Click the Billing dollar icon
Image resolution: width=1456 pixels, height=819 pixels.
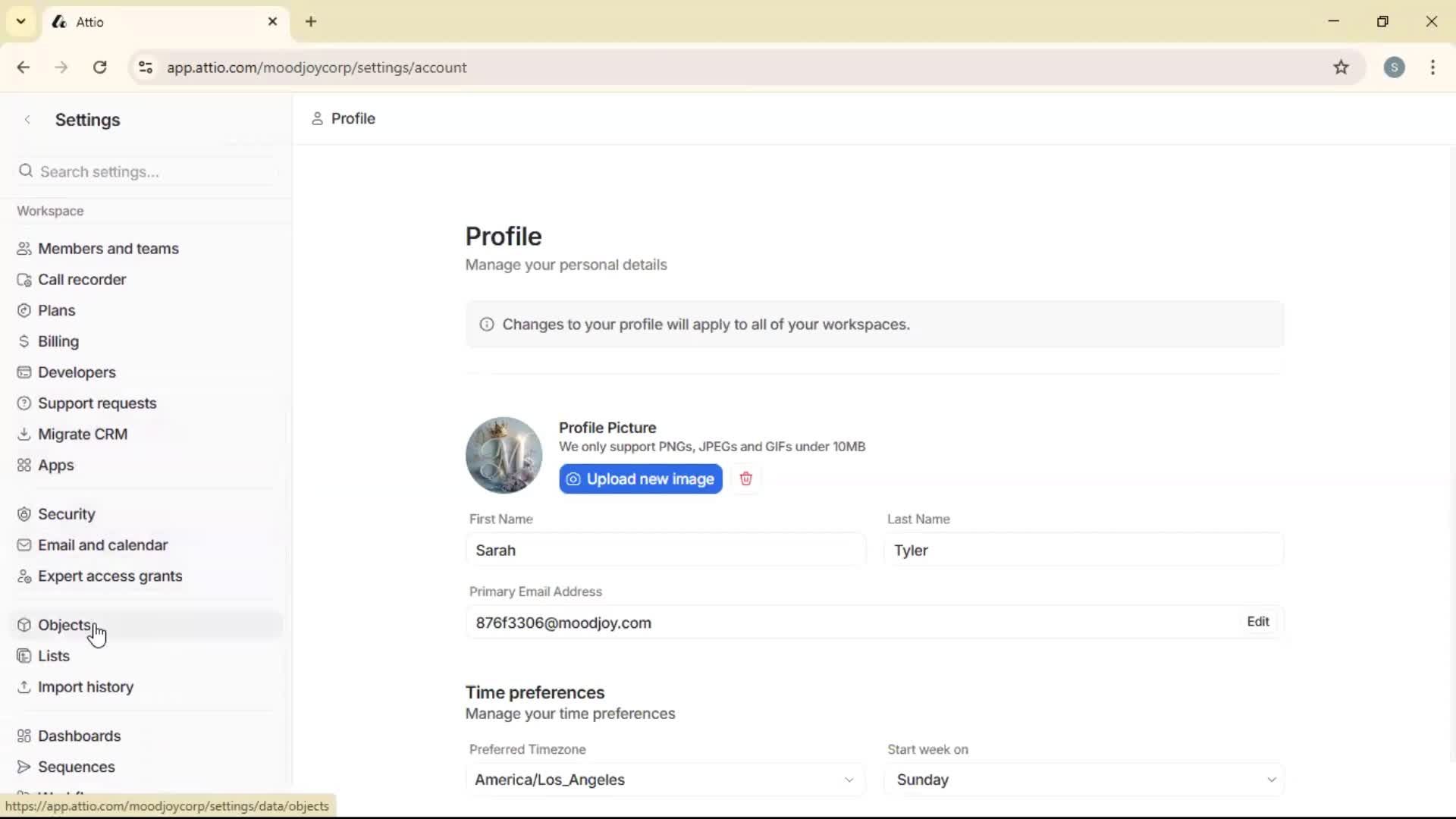[x=24, y=342]
